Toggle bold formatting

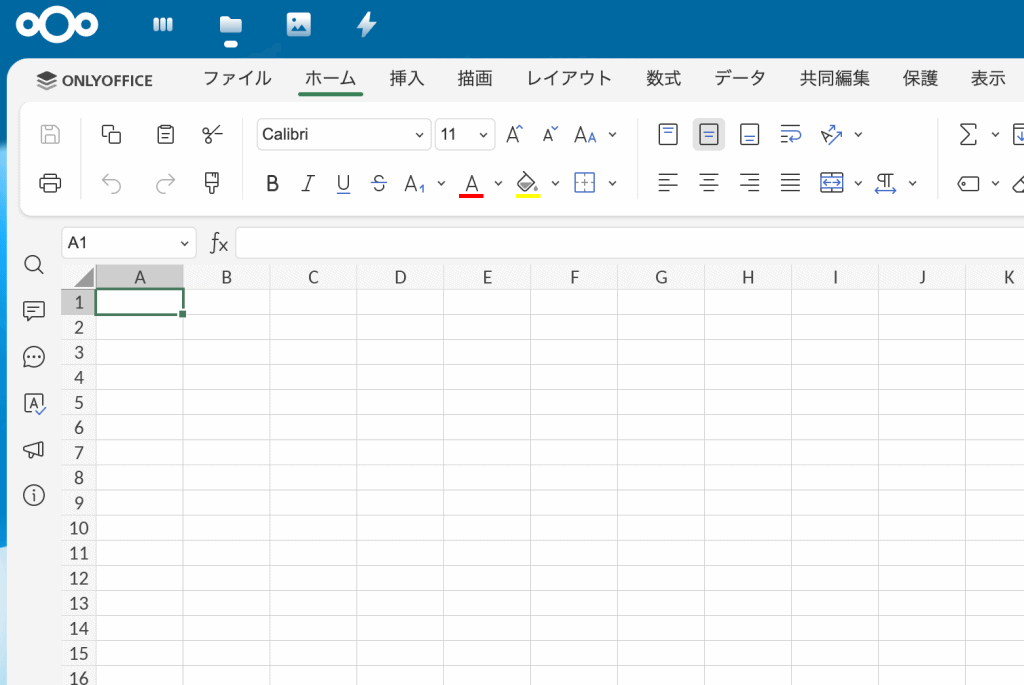[x=272, y=183]
